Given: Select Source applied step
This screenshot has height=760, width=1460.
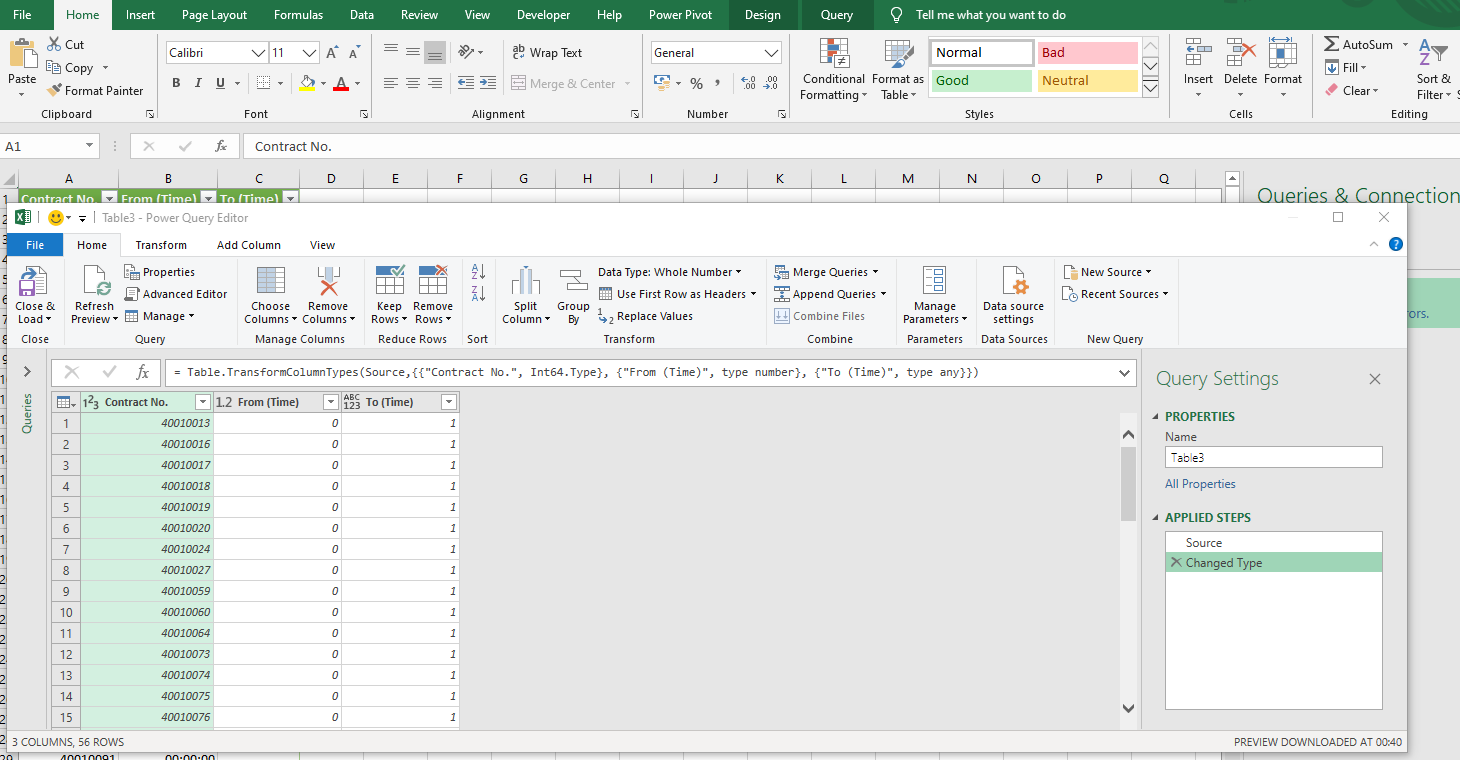Looking at the screenshot, I should [x=1274, y=543].
